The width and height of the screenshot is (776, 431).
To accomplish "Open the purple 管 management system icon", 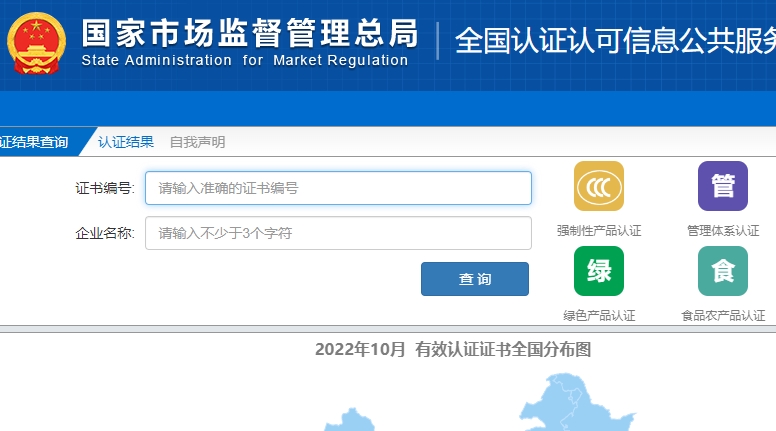I will coord(722,186).
